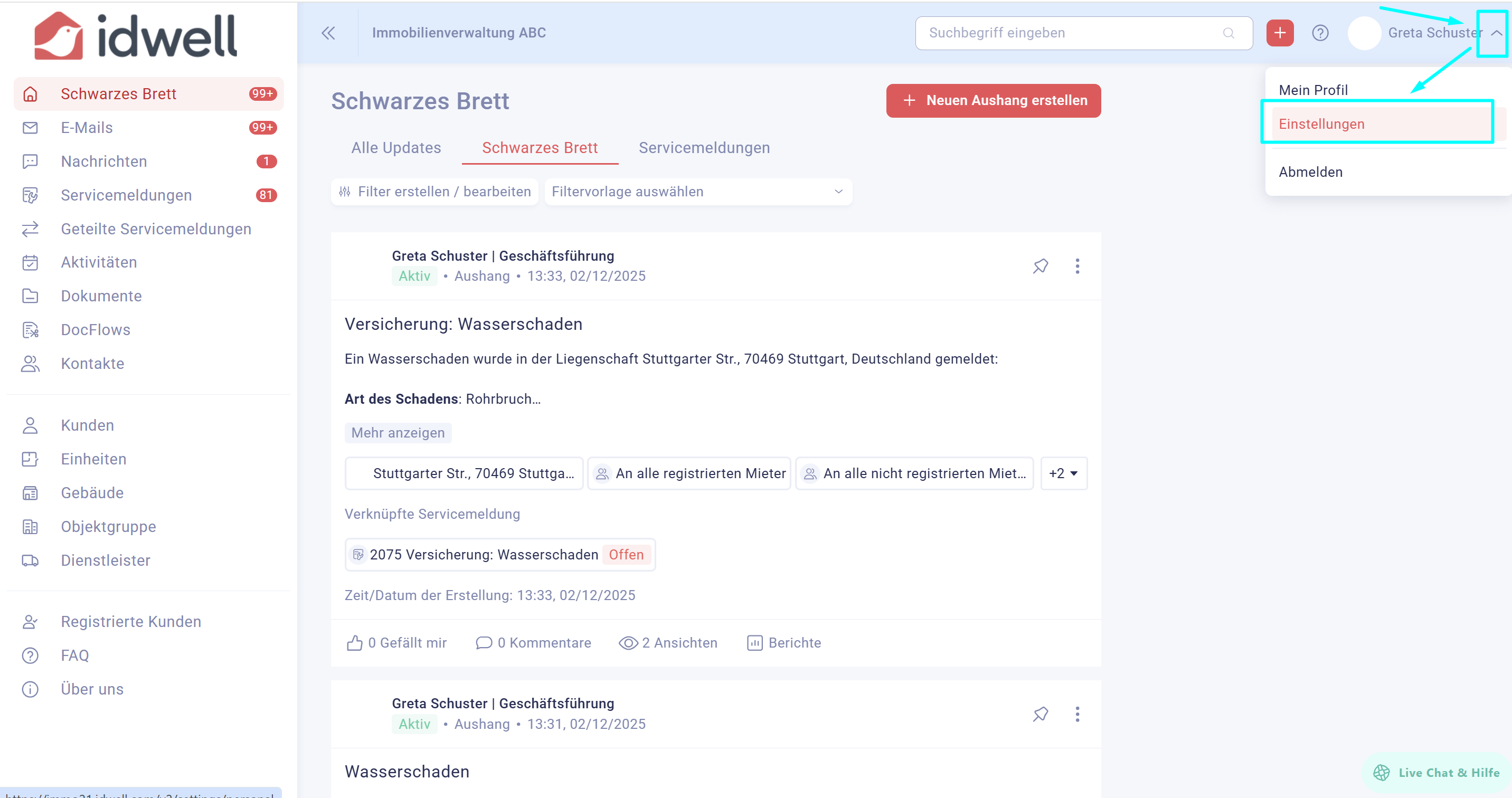Click the red plus quick-create icon
Image resolution: width=1512 pixels, height=798 pixels.
click(1280, 33)
